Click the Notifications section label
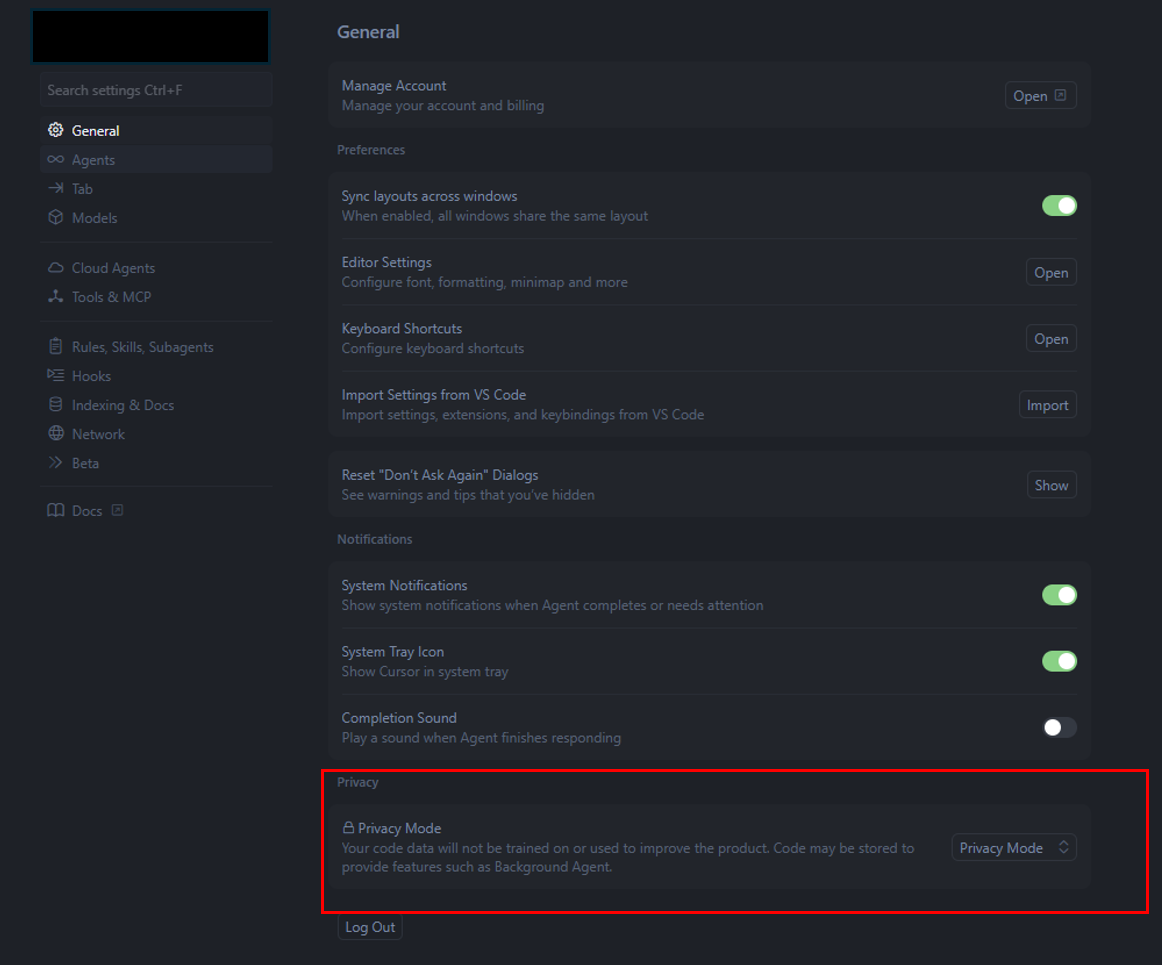 374,539
